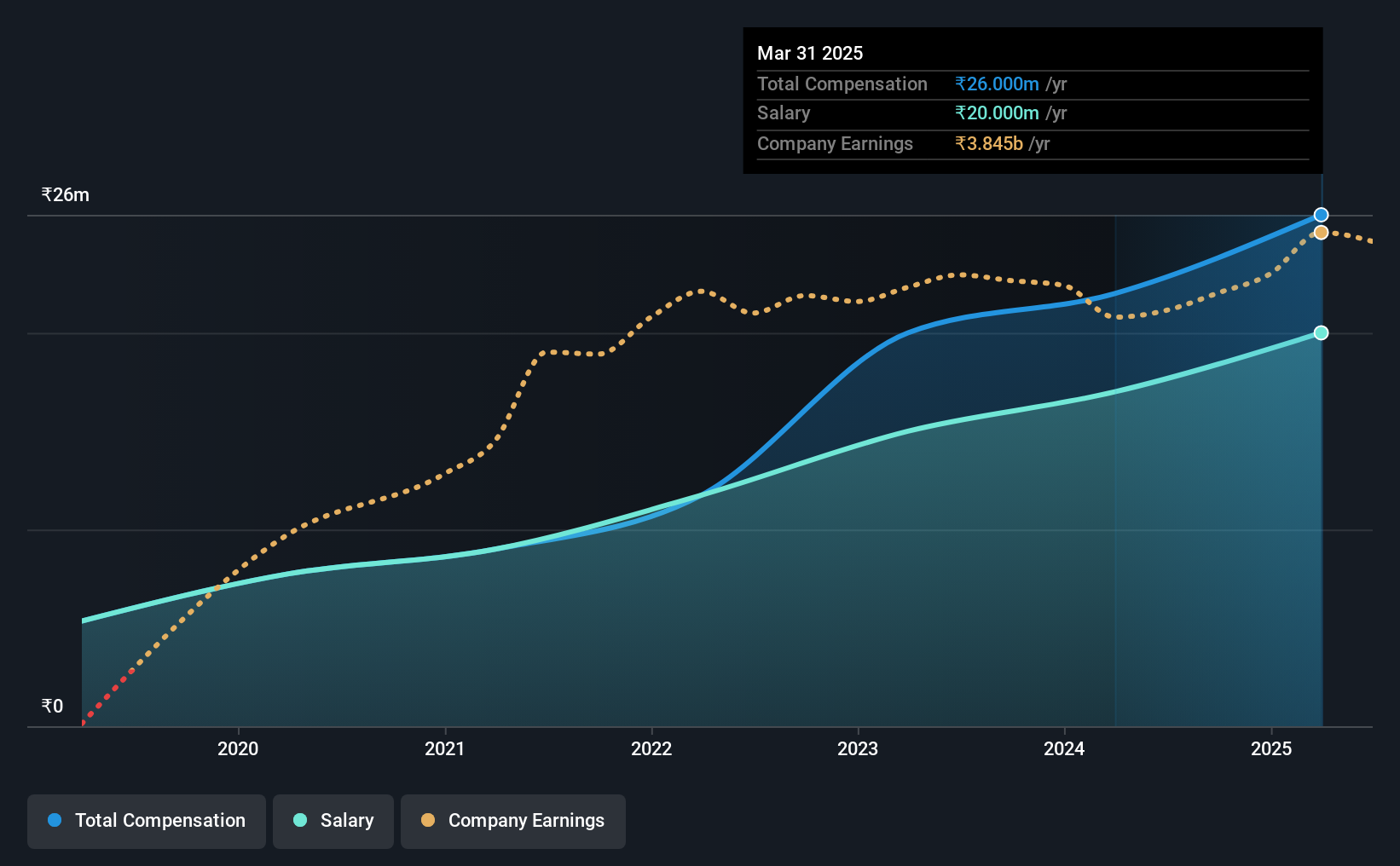The image size is (1400, 866).
Task: Click the Salary label in tooltip
Action: [784, 113]
